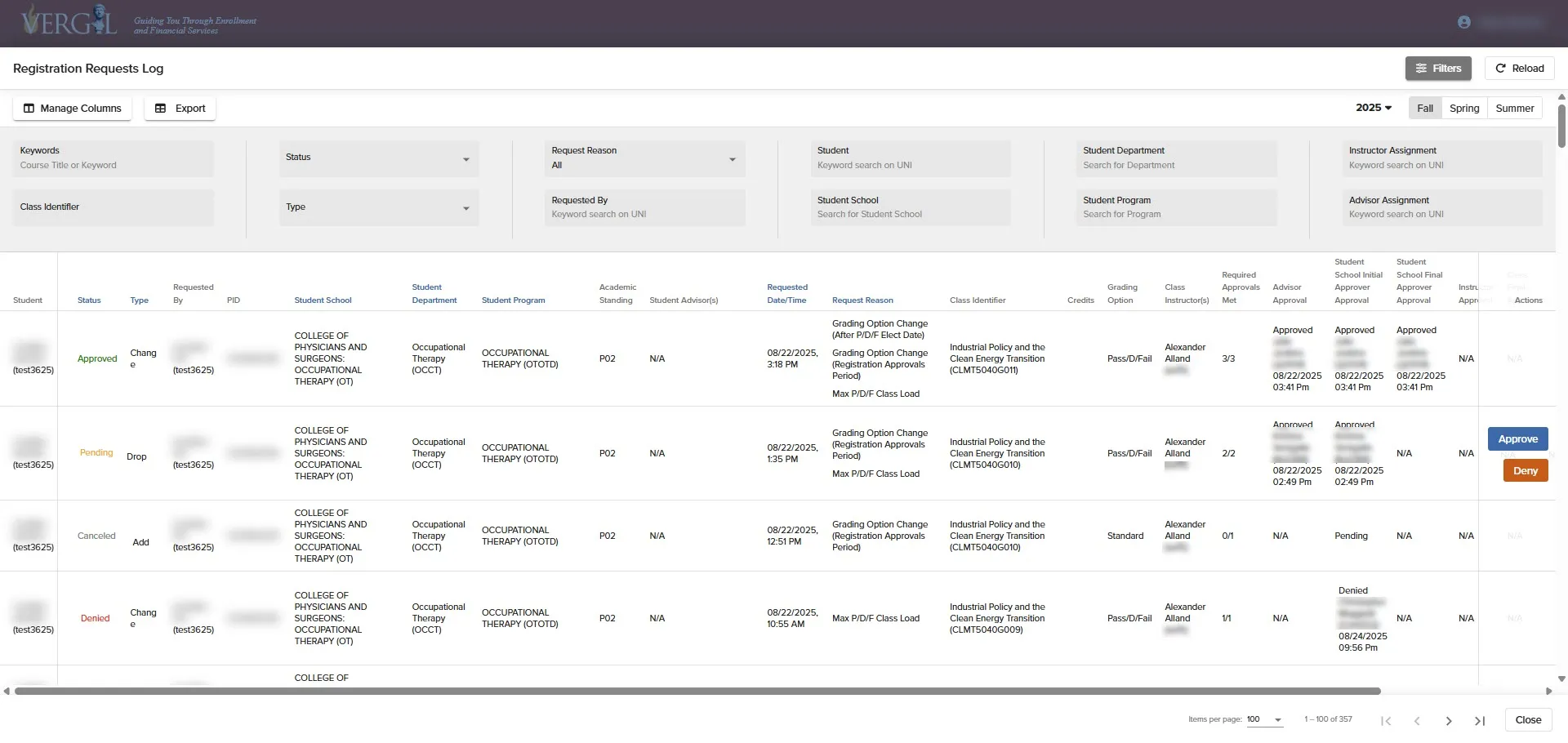This screenshot has width=1568, height=743.
Task: Click the Approved status text
Action: (x=97, y=359)
